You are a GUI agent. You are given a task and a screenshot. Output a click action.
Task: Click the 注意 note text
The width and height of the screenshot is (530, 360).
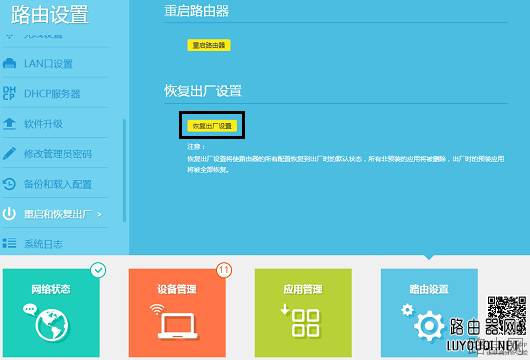346,159
